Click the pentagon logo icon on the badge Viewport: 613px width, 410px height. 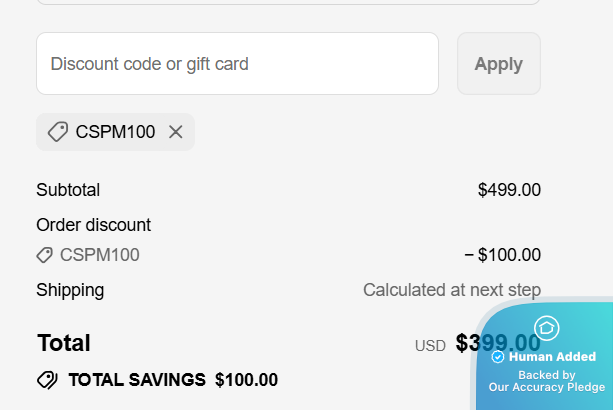(547, 328)
